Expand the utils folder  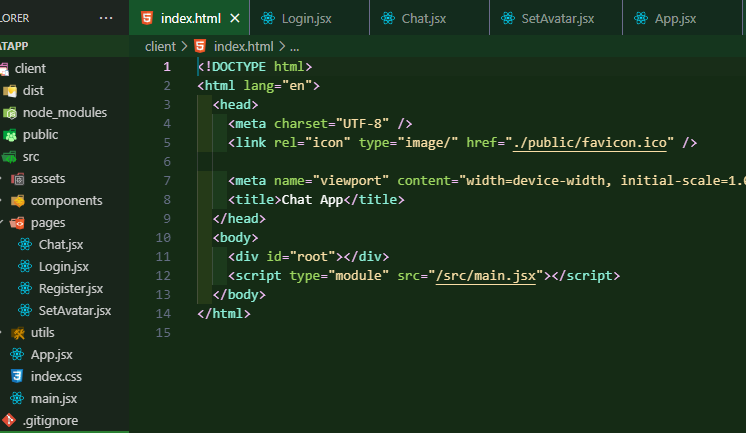(43, 333)
